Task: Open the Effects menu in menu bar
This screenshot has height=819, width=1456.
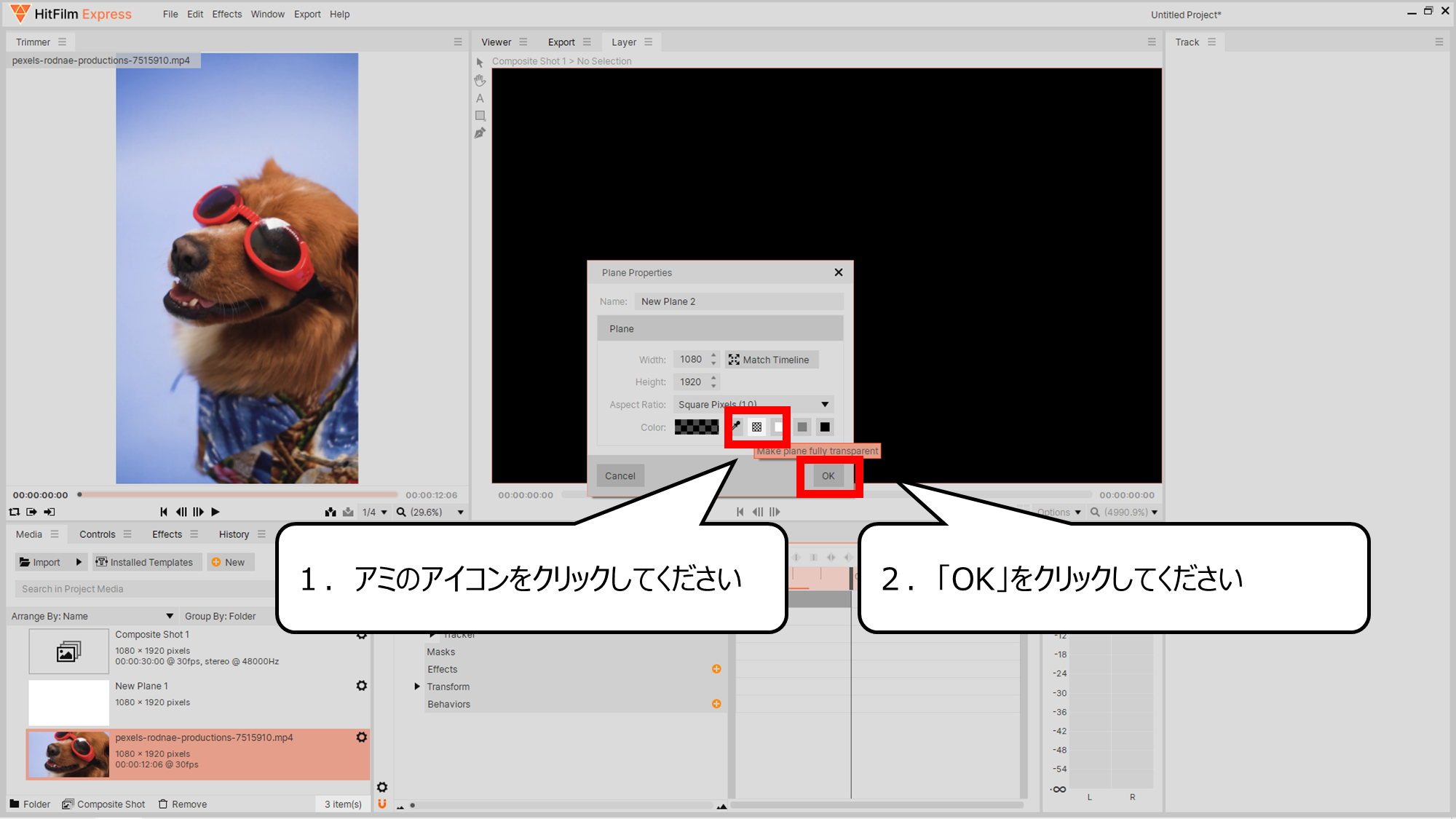Action: click(227, 14)
